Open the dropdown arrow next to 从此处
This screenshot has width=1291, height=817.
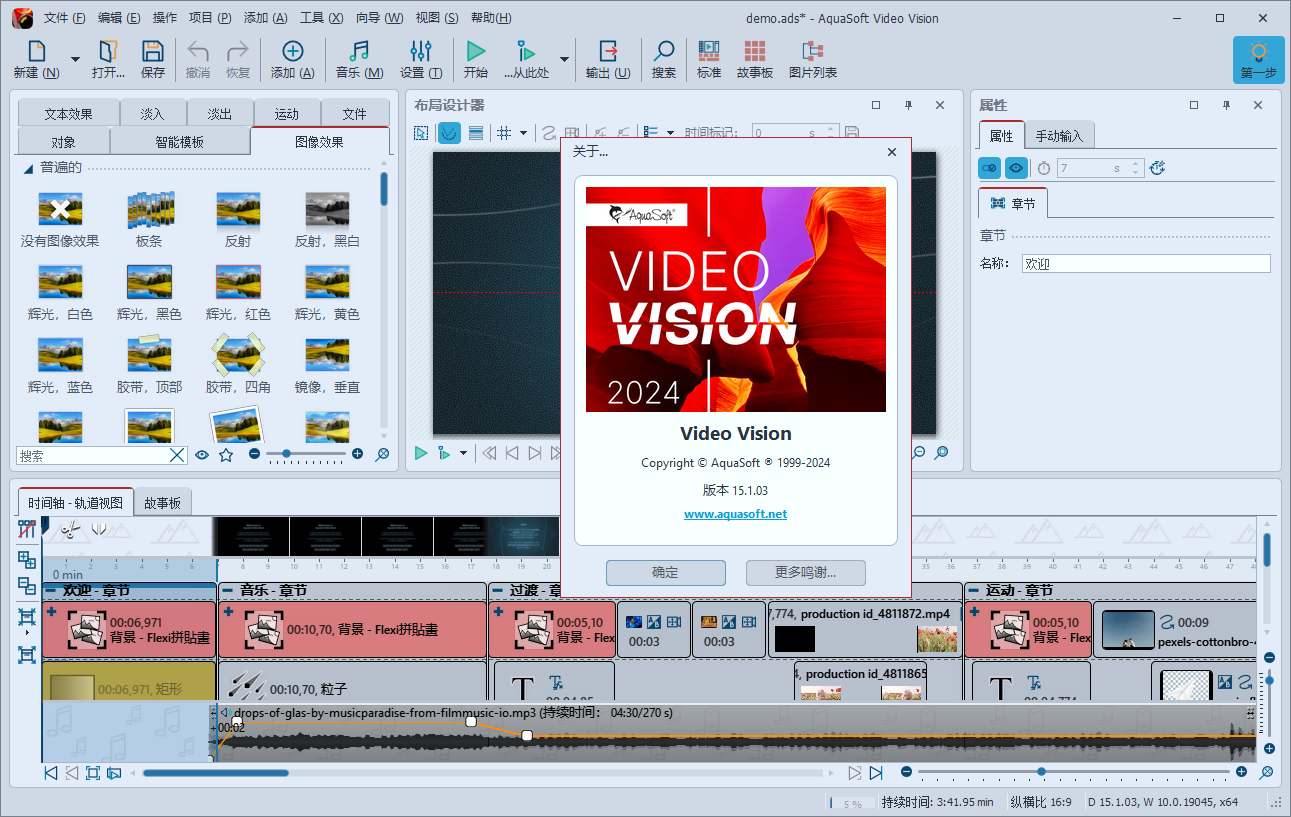(x=564, y=59)
